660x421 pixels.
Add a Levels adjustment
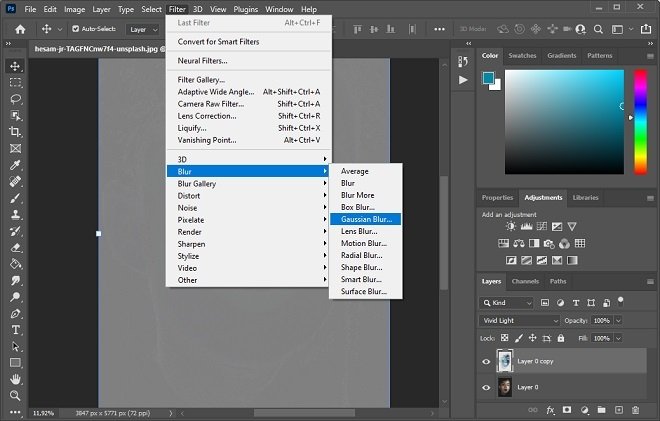[526, 226]
